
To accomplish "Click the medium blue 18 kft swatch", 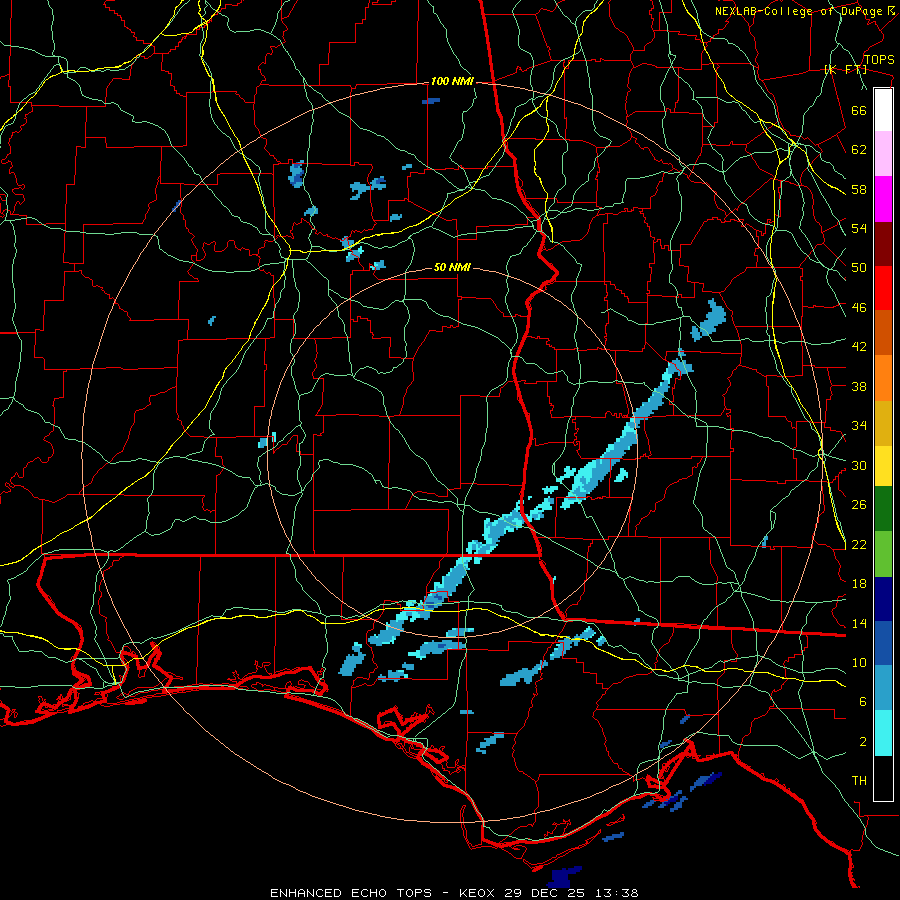I will [x=883, y=643].
